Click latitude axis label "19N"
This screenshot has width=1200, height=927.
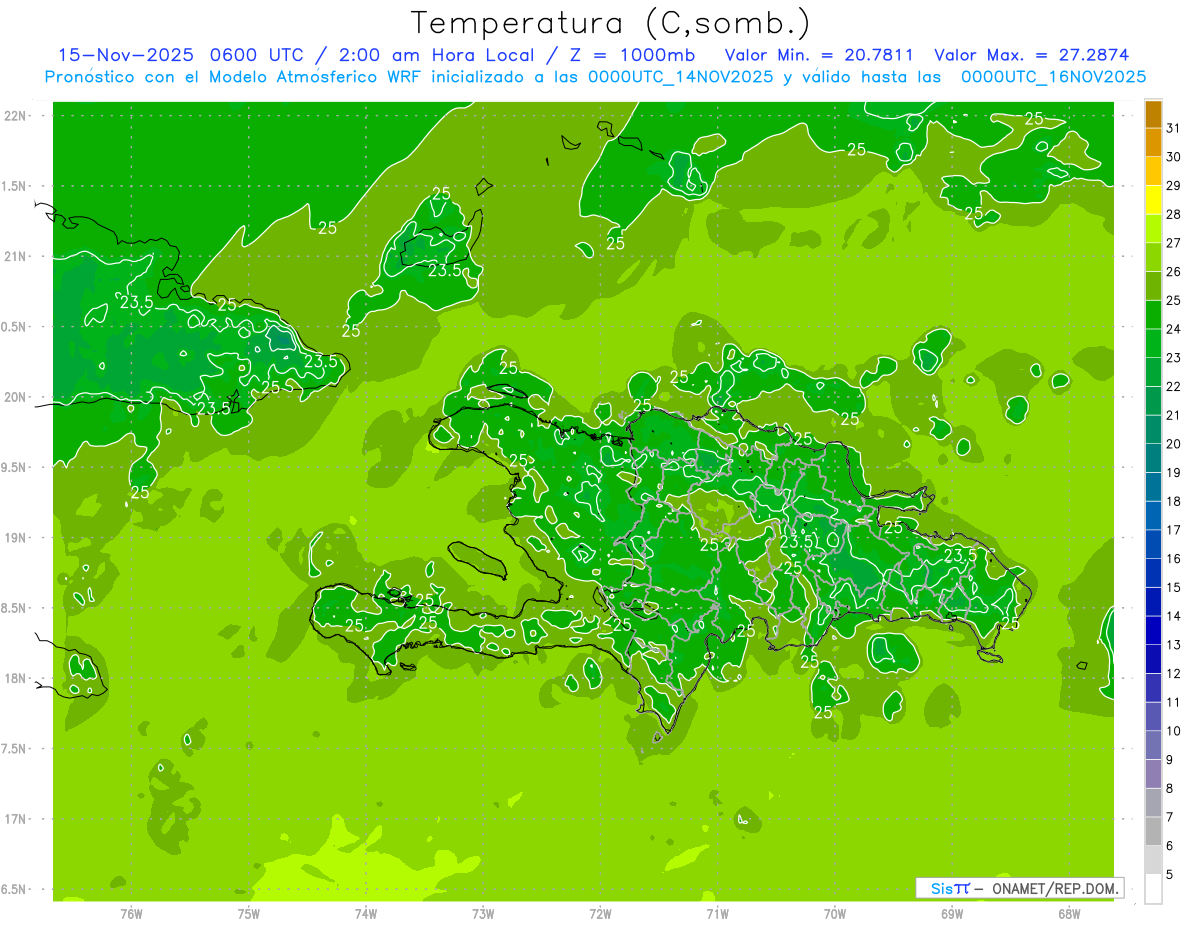[17, 538]
